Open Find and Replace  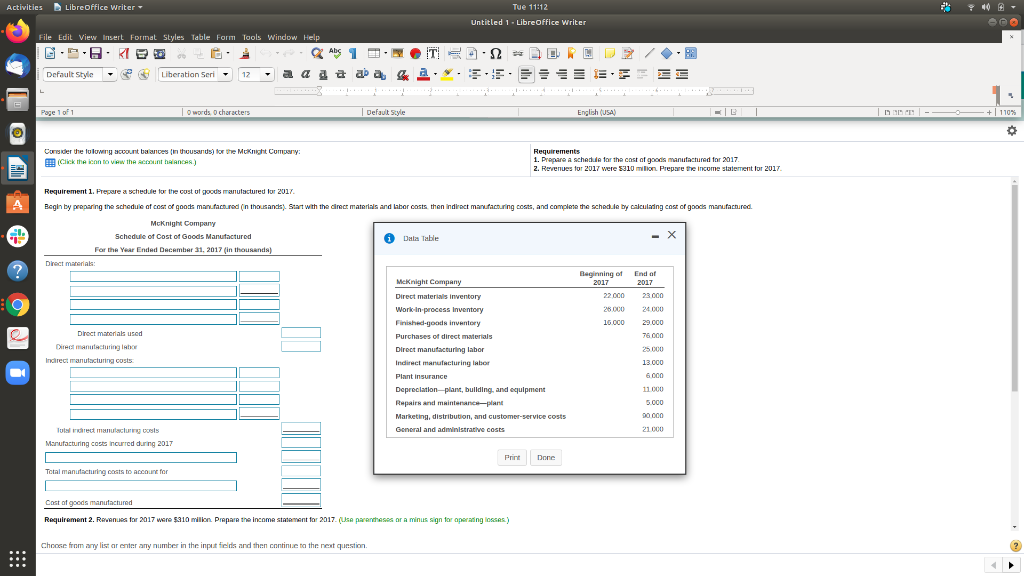tap(317, 53)
